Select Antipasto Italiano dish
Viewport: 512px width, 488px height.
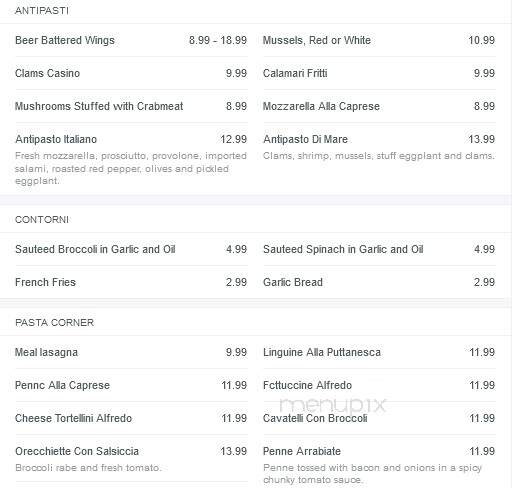(56, 139)
